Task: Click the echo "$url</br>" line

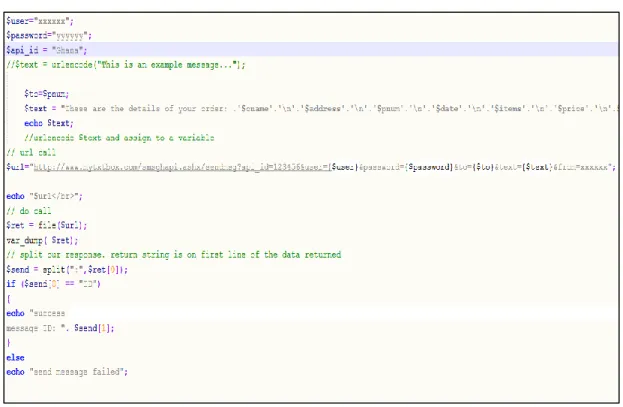Action: pos(44,196)
